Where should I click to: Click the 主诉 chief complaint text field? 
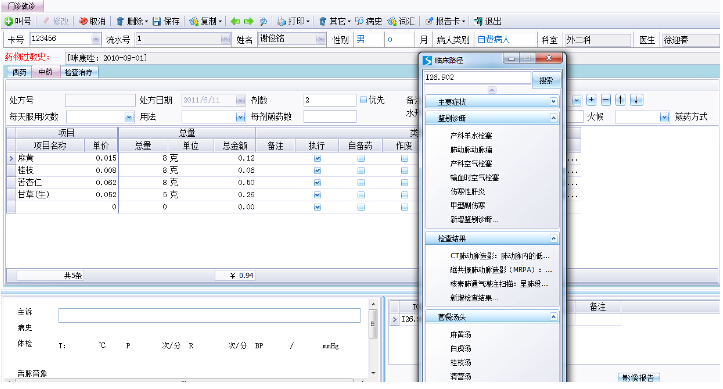pyautogui.click(x=209, y=315)
